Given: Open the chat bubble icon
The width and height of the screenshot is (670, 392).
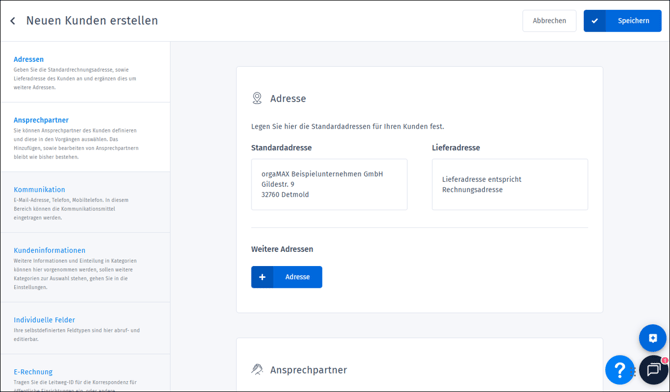Looking at the screenshot, I should pos(654,370).
